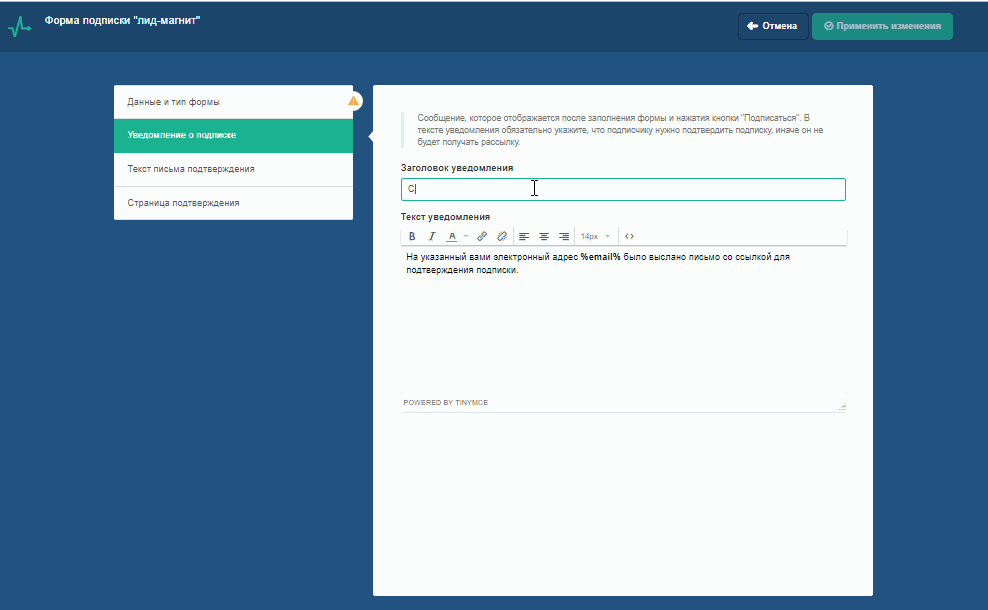Remove link with the unlink icon
Viewport: 988px width, 610px height.
[x=502, y=236]
